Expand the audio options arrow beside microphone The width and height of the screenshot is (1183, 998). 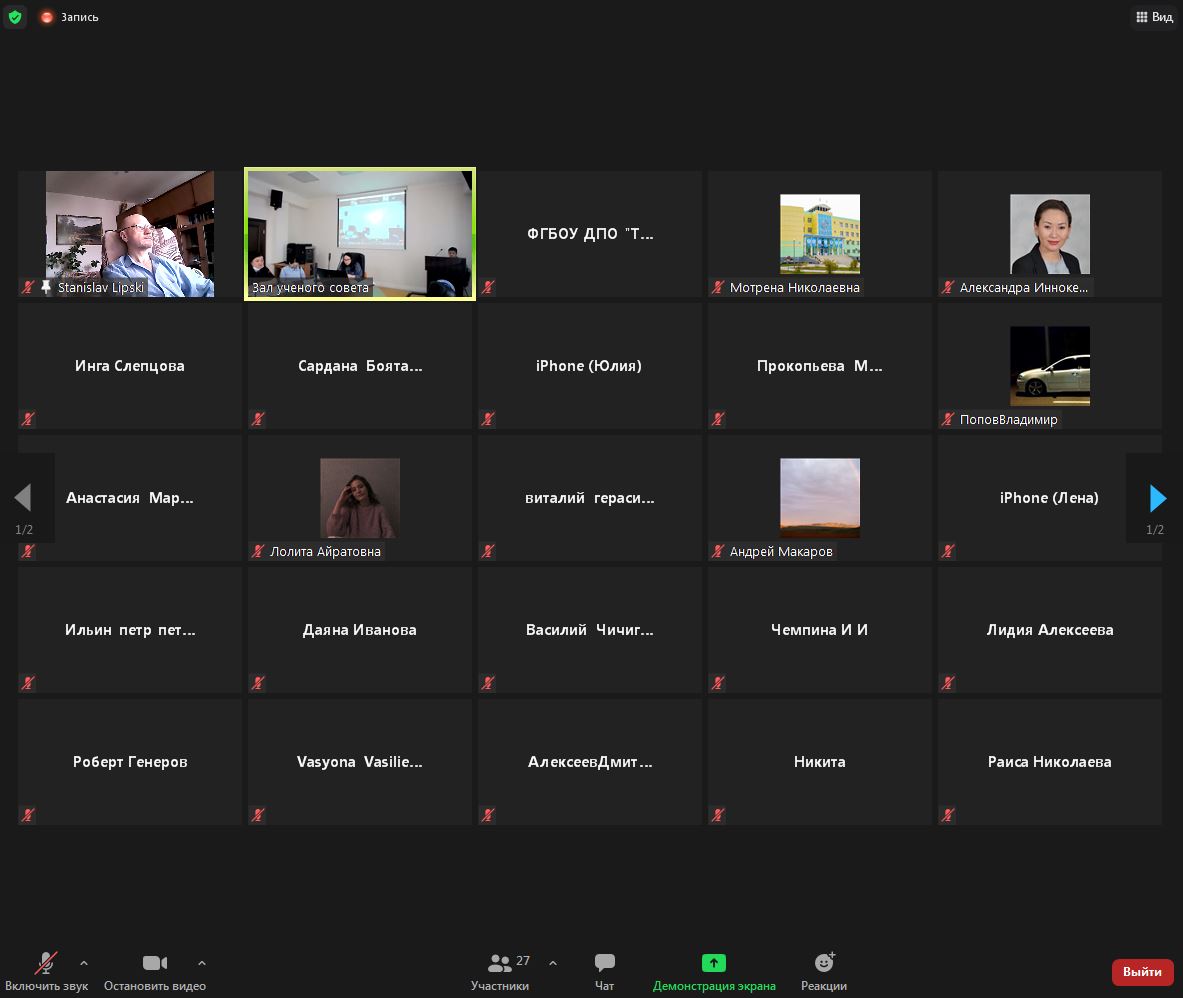[84, 963]
